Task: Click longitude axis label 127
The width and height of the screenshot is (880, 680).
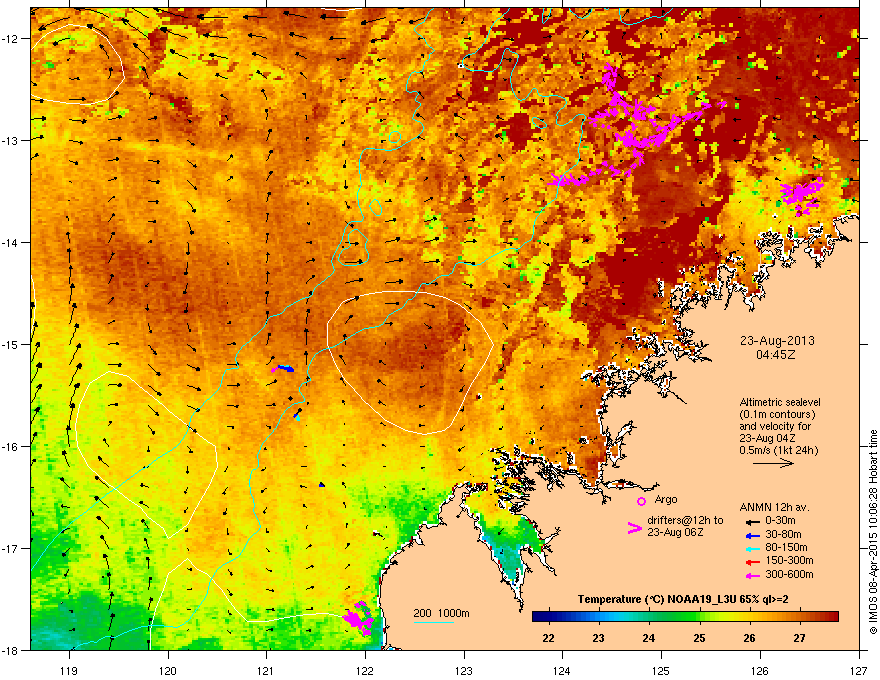Action: [x=859, y=670]
